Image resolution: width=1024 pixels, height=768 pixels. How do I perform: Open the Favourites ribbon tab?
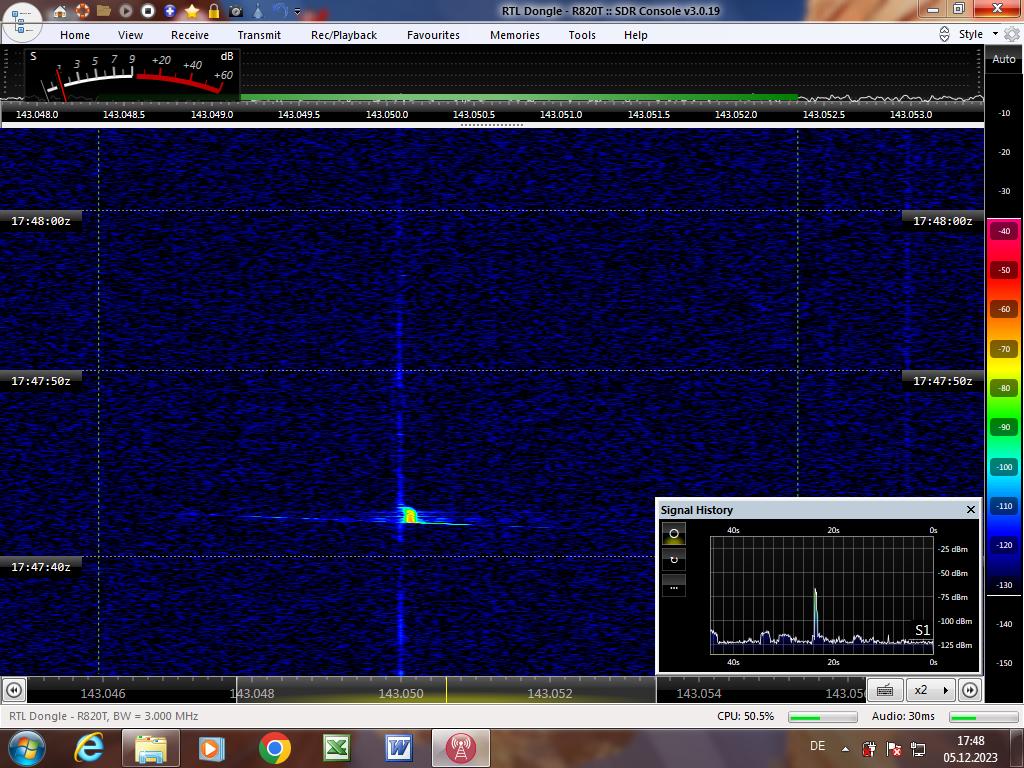tap(433, 35)
